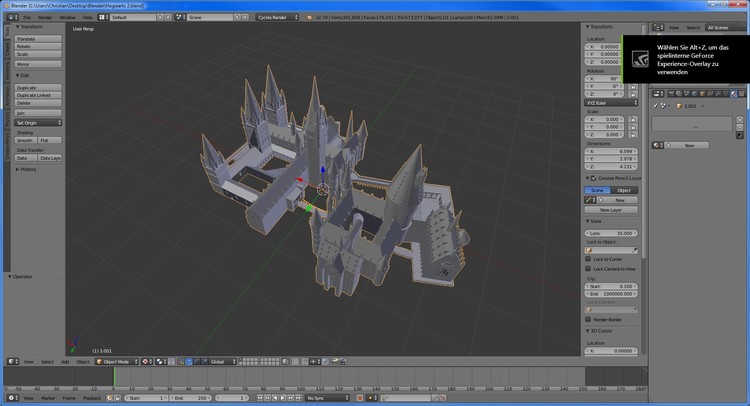Toggle lock on scale X

click(633, 119)
